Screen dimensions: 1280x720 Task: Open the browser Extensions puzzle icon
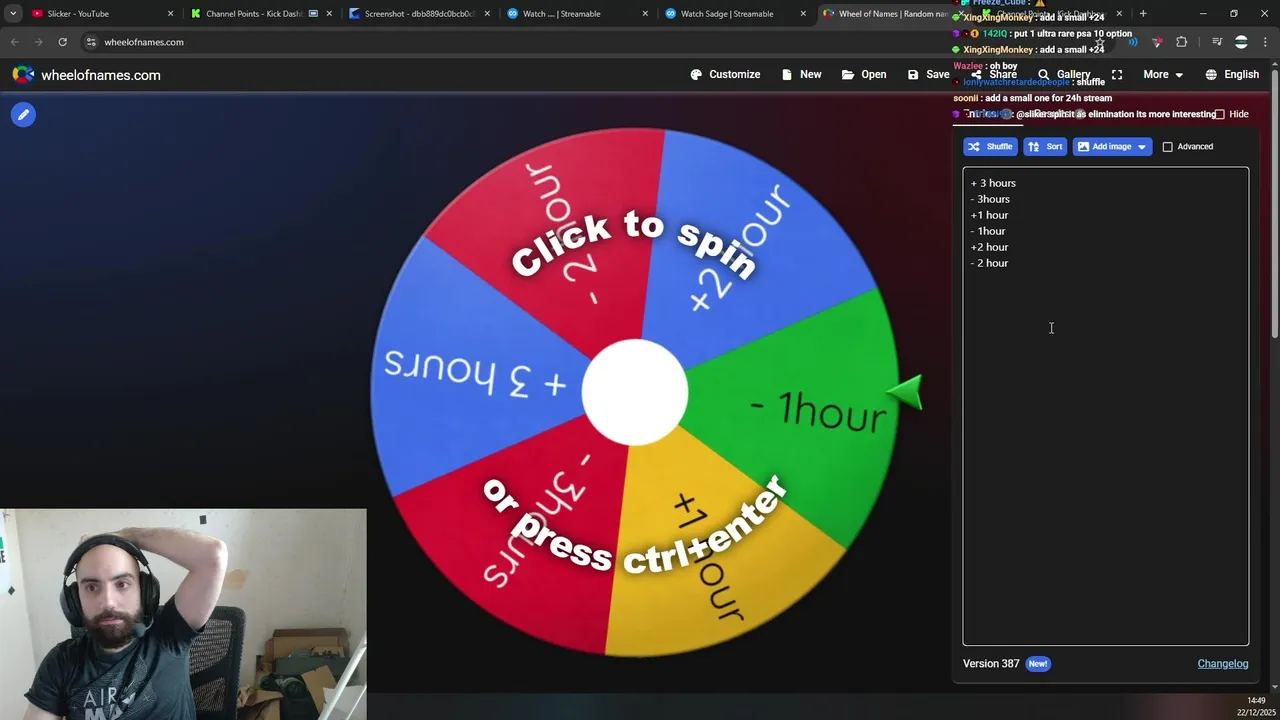[1182, 42]
